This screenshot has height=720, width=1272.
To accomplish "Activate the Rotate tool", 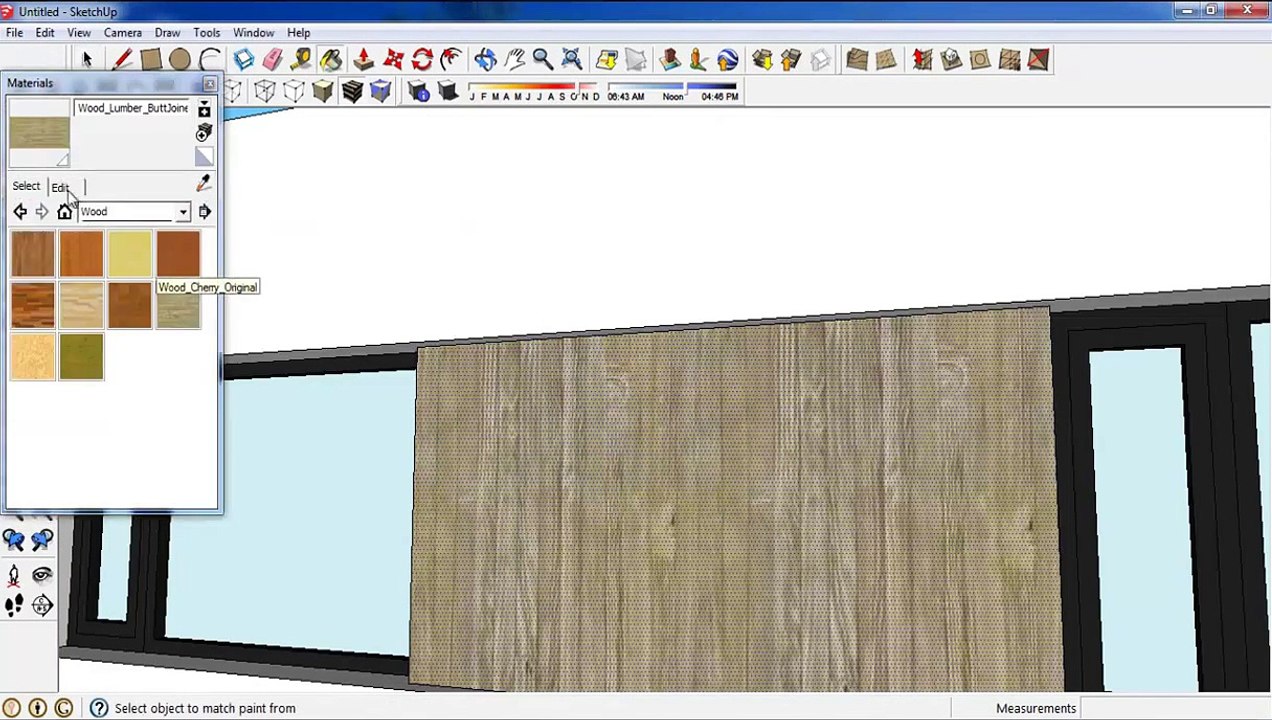I will [422, 60].
